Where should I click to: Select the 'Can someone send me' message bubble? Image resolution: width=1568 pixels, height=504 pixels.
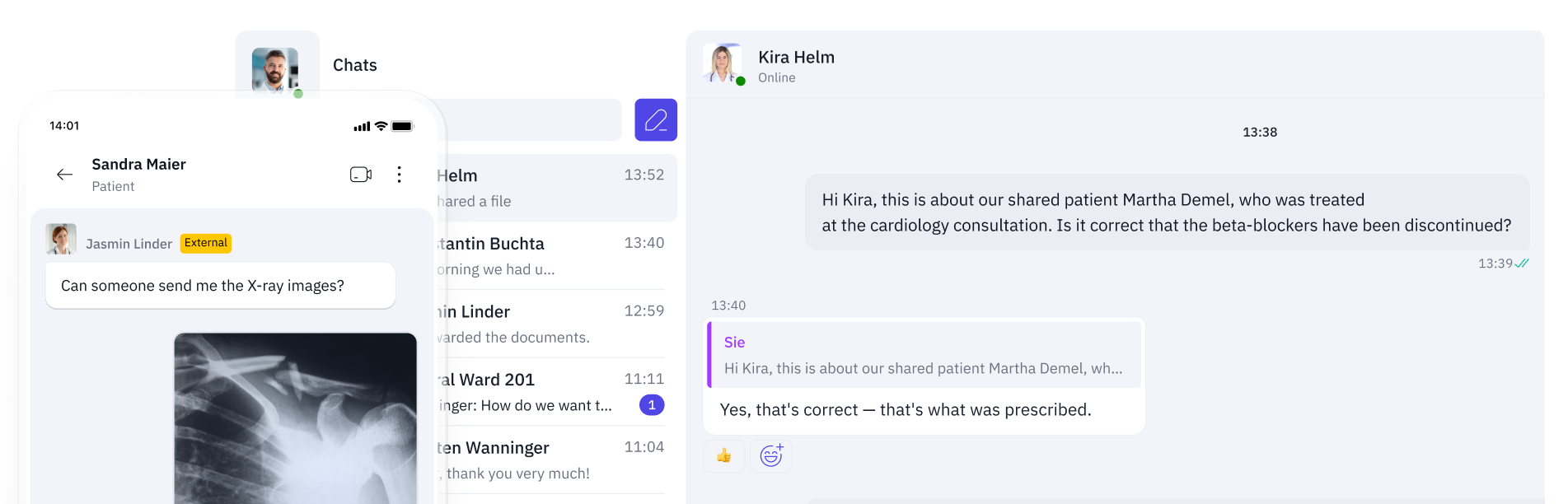220,286
